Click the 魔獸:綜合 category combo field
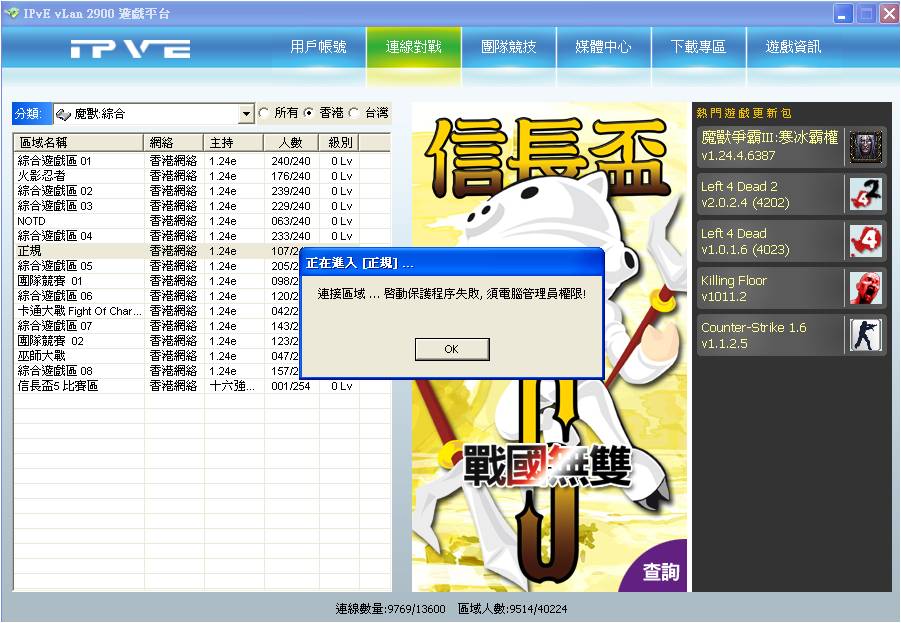The width and height of the screenshot is (901, 623). tap(153, 114)
